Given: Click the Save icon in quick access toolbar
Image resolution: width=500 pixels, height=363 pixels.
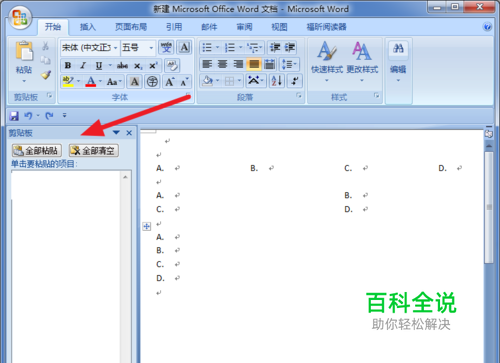Looking at the screenshot, I should [x=14, y=116].
